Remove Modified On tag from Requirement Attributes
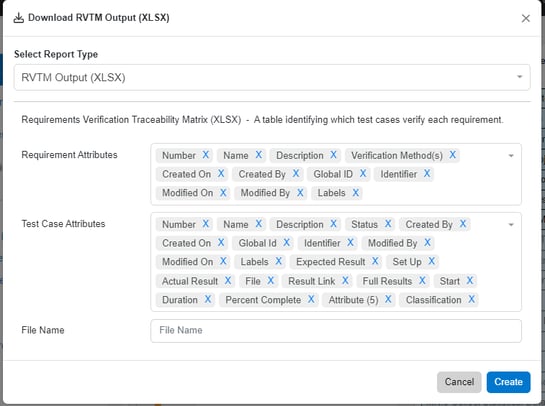Image resolution: width=545 pixels, height=406 pixels. pos(223,193)
